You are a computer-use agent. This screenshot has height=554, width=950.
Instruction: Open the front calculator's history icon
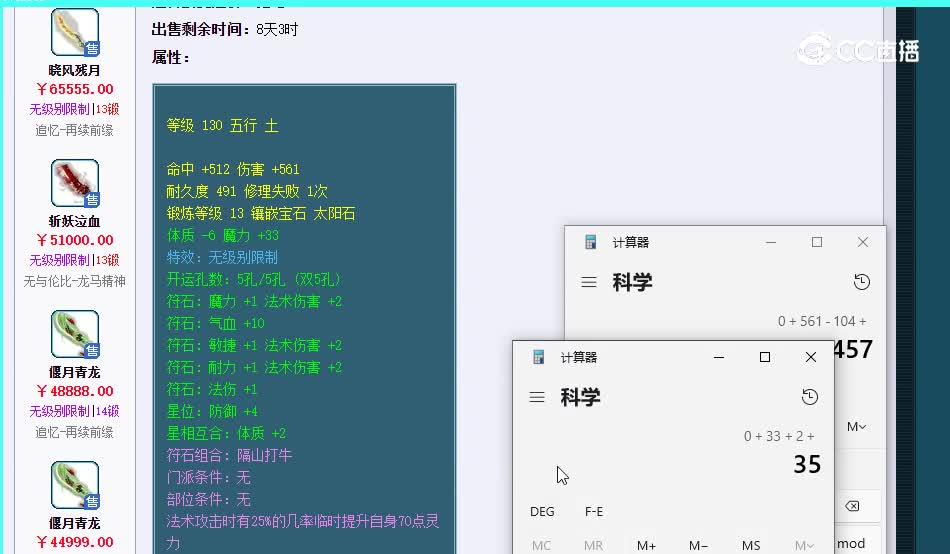[x=809, y=397]
